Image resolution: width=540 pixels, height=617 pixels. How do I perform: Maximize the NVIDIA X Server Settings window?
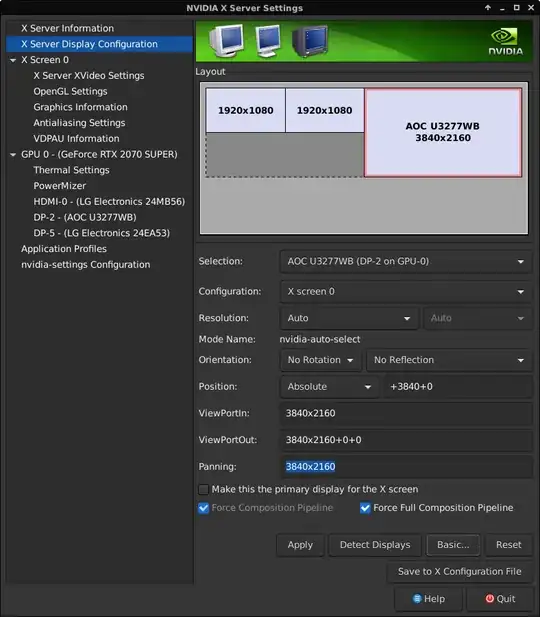pos(517,7)
